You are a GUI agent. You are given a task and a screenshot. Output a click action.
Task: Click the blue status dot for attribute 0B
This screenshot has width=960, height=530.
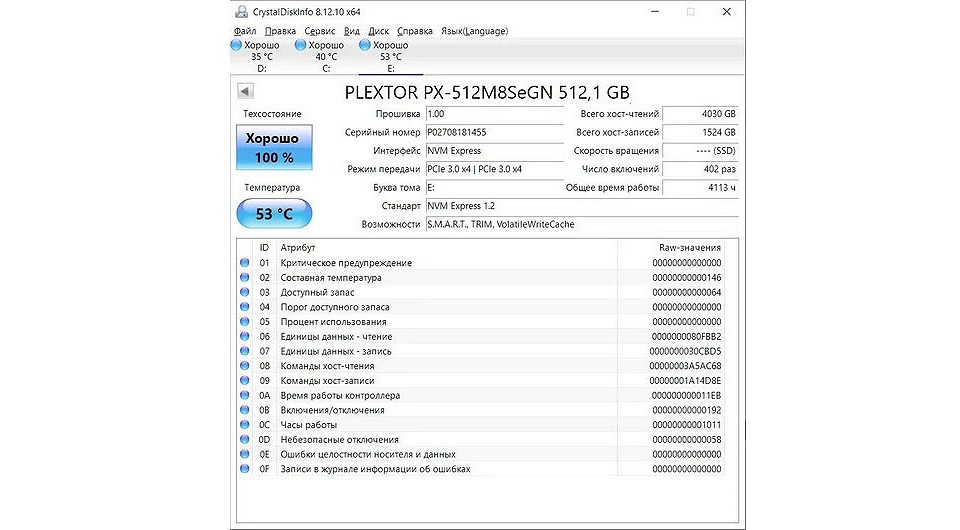coord(245,410)
